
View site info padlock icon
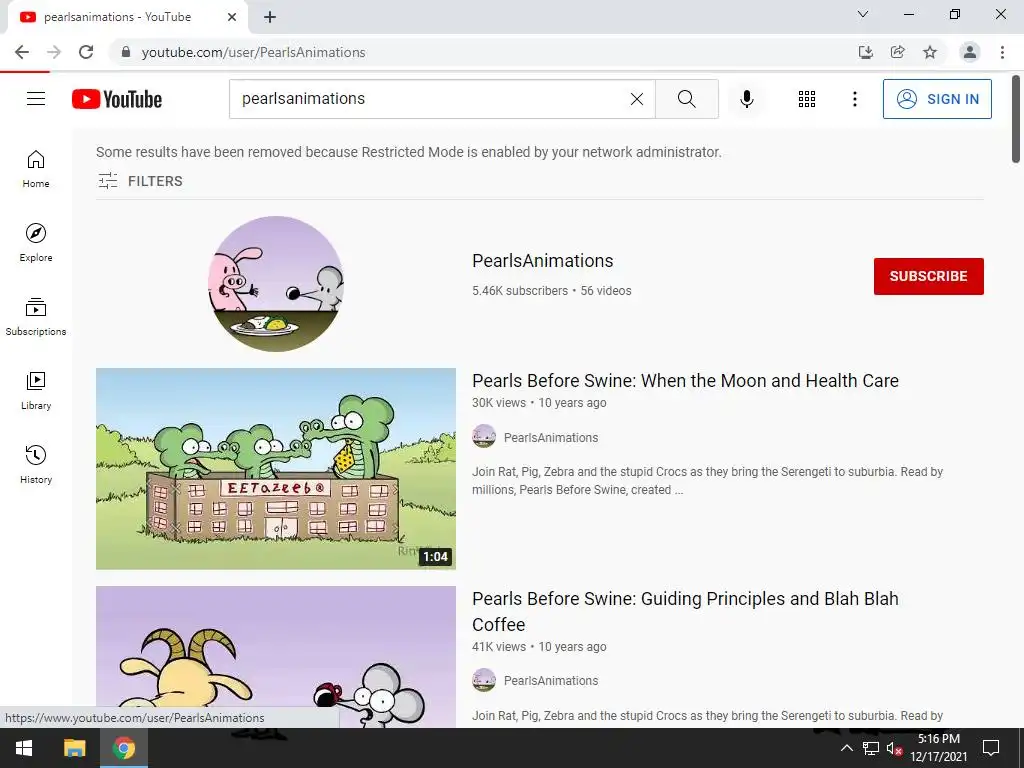(126, 52)
